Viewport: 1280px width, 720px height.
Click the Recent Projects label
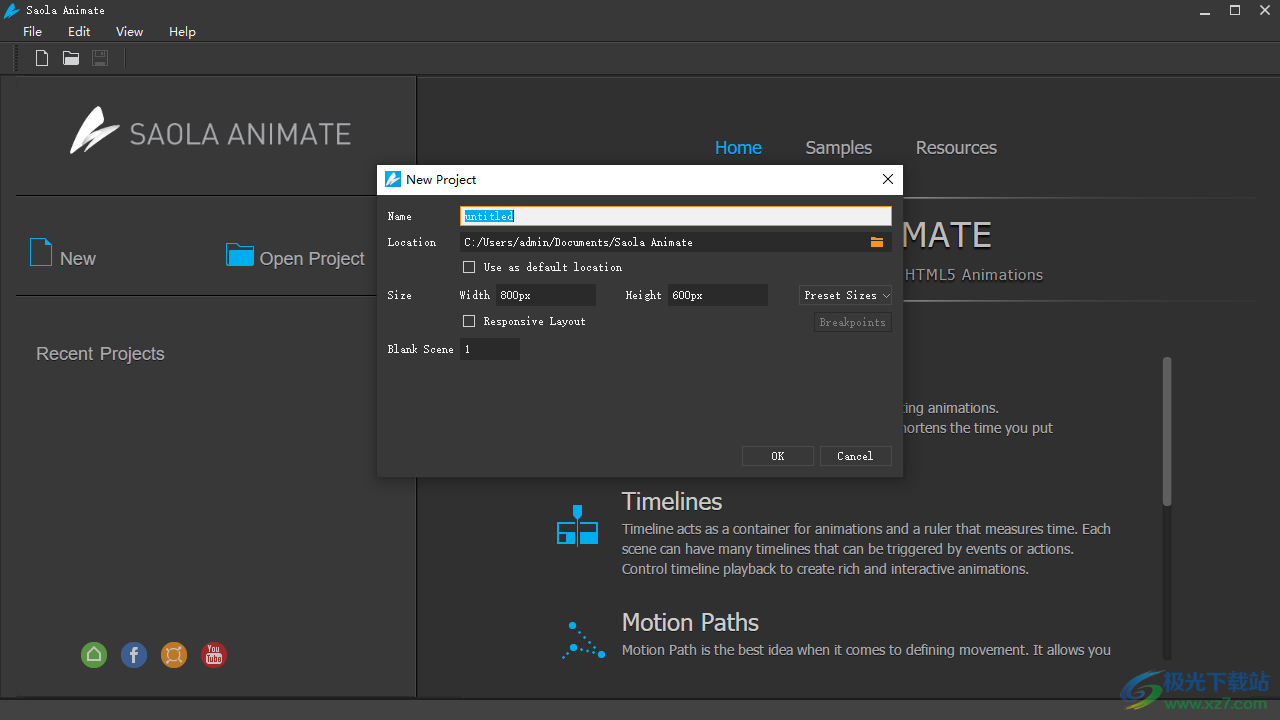coord(100,354)
